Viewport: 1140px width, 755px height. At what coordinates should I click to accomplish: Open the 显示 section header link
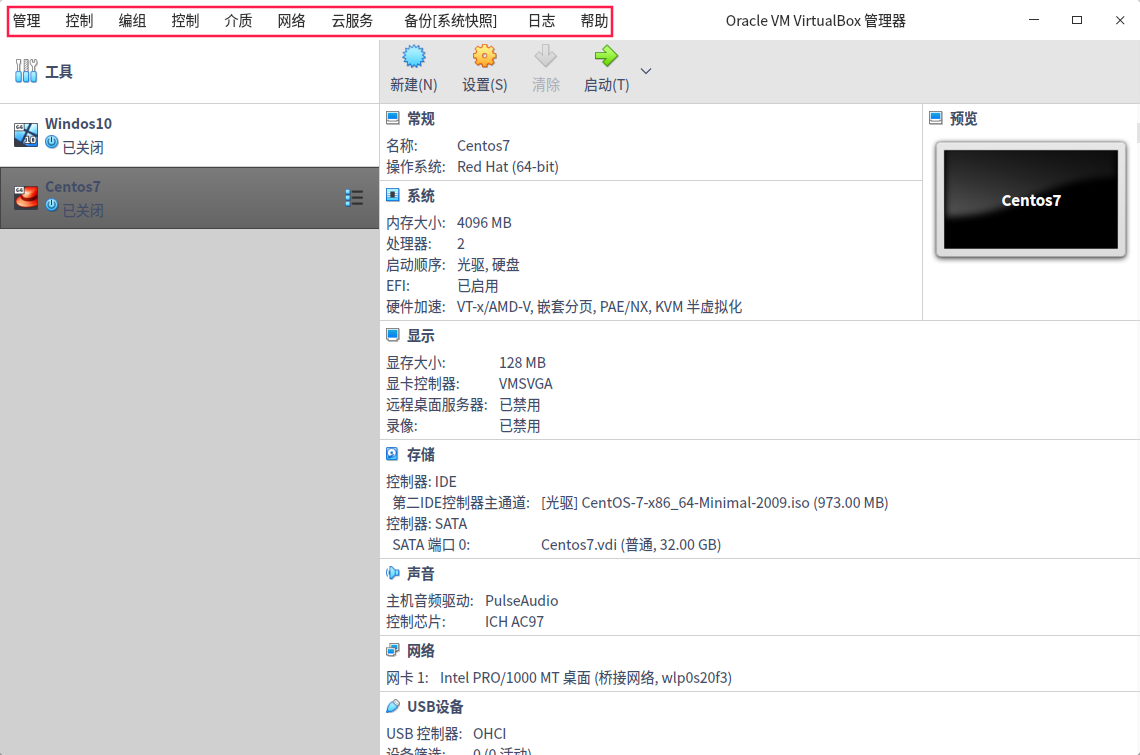[x=421, y=336]
